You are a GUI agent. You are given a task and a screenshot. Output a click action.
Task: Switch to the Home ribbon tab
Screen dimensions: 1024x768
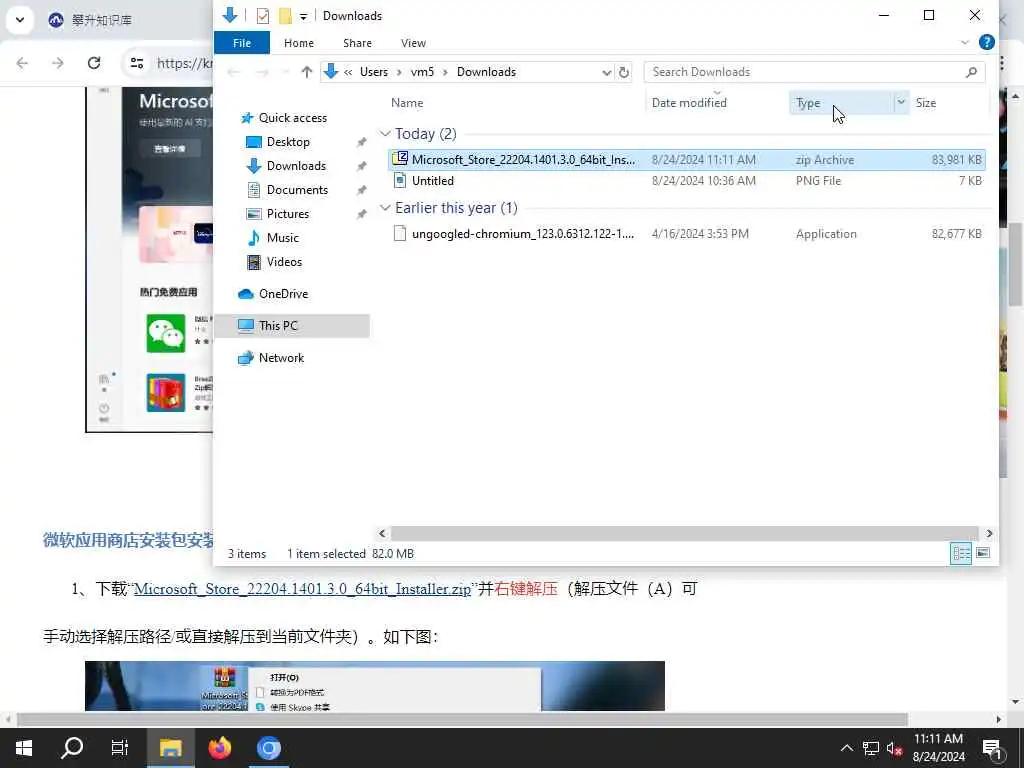click(298, 43)
